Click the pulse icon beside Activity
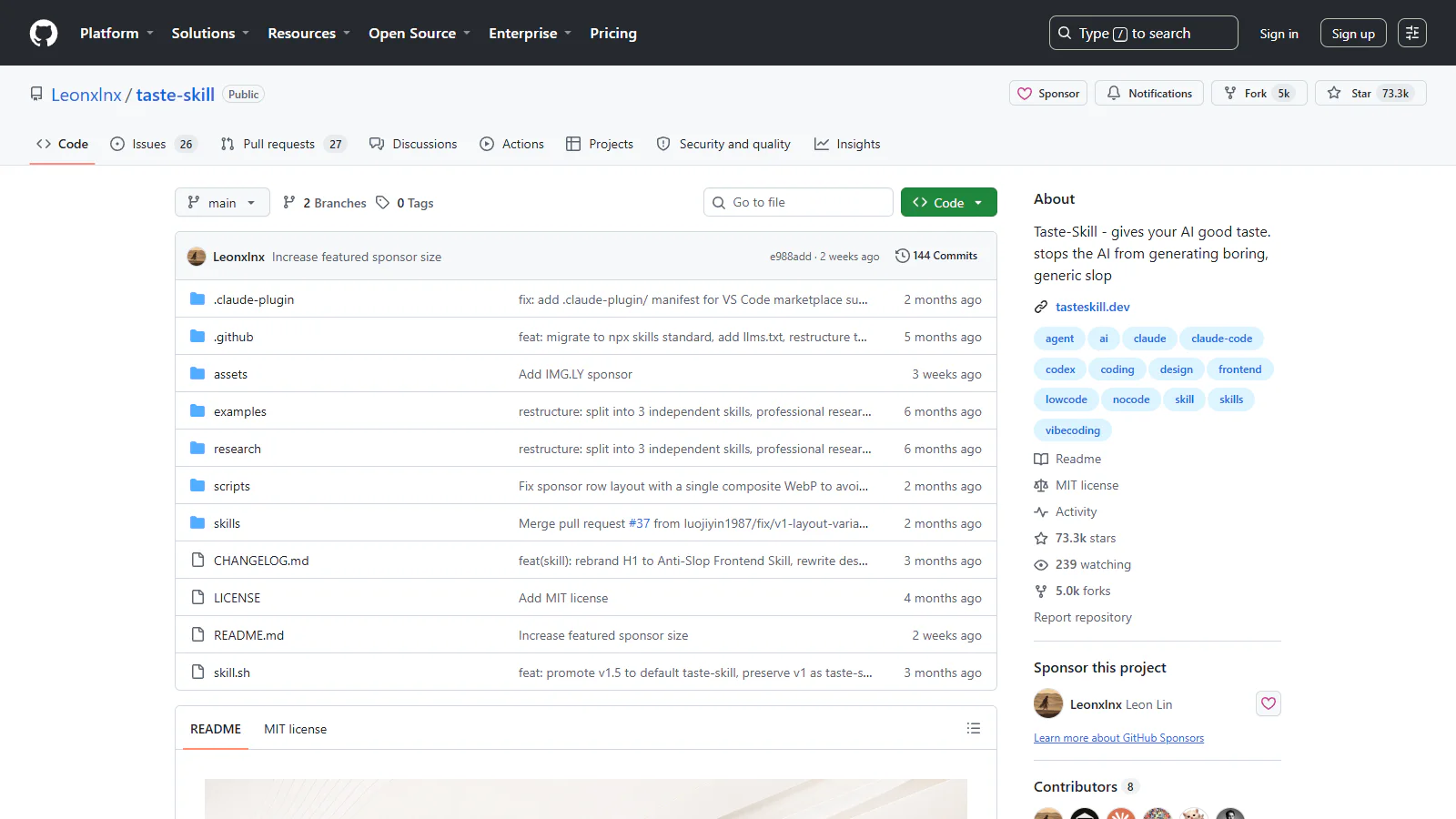Image resolution: width=1456 pixels, height=819 pixels. coord(1041,511)
